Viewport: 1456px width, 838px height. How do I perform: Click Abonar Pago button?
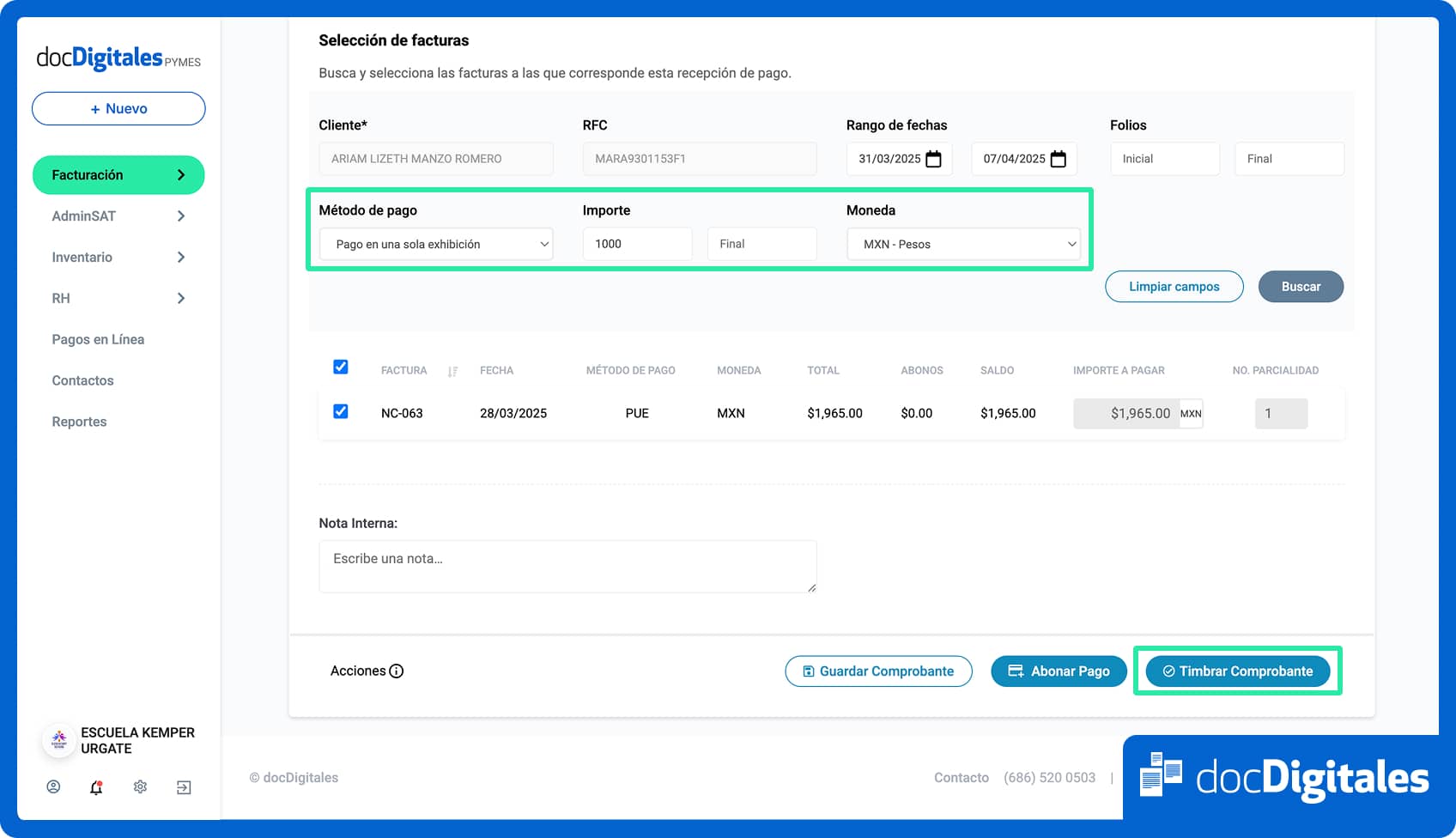point(1059,671)
